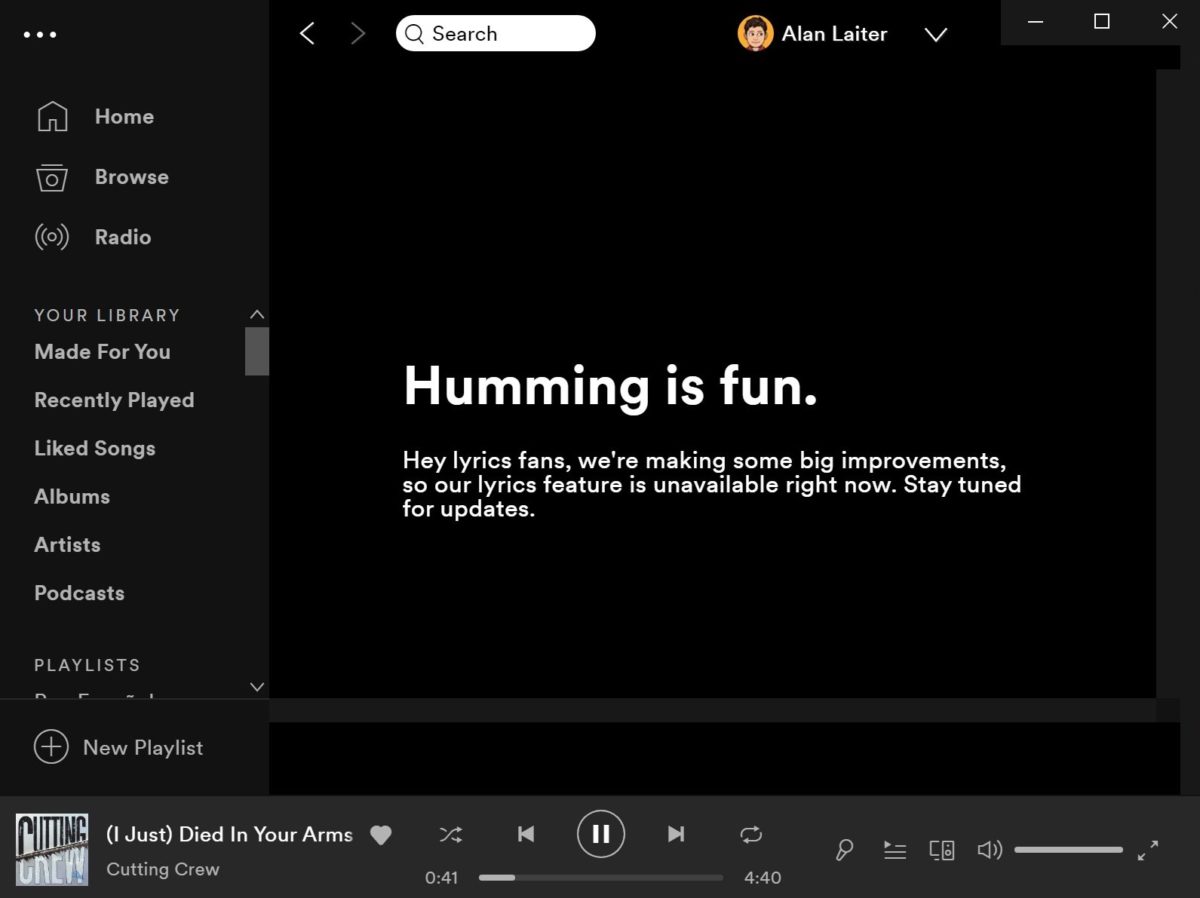
Task: Open the three-dot app menu
Action: click(x=40, y=34)
